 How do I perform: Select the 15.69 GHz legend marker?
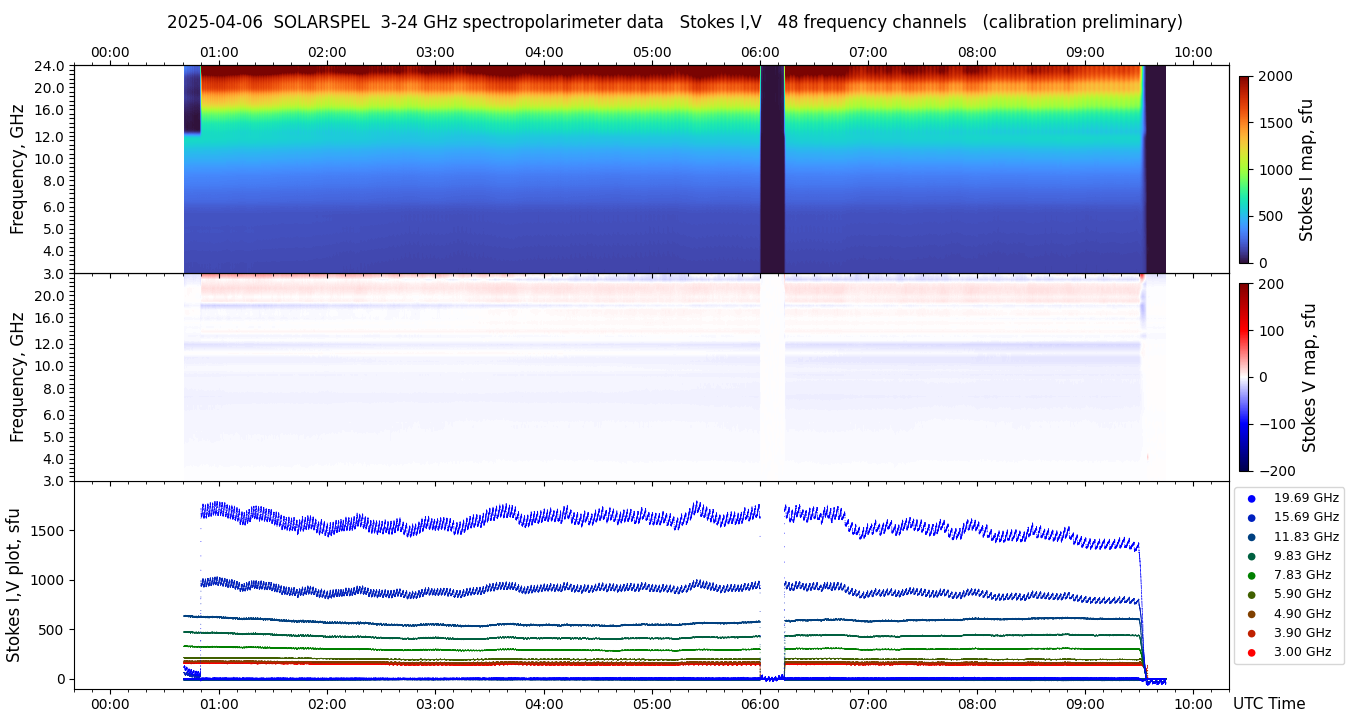pos(1251,517)
